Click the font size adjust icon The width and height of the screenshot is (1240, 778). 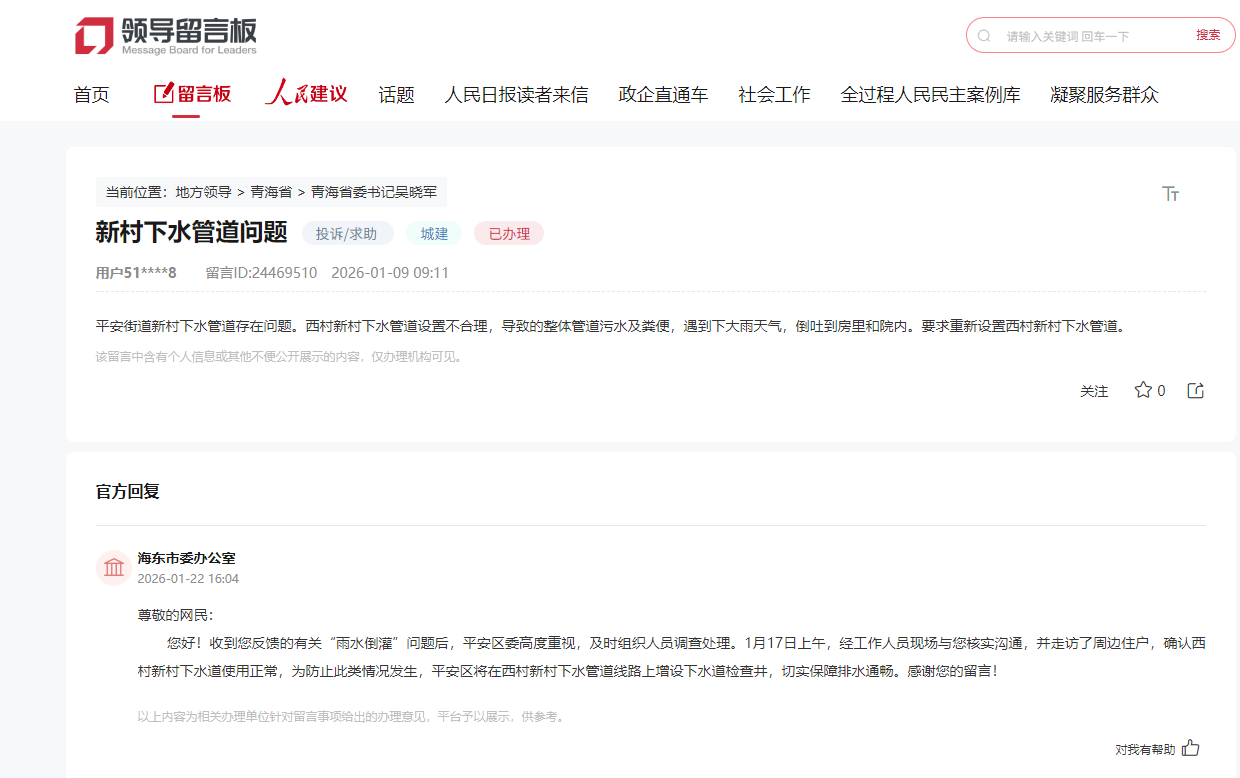tap(1171, 194)
